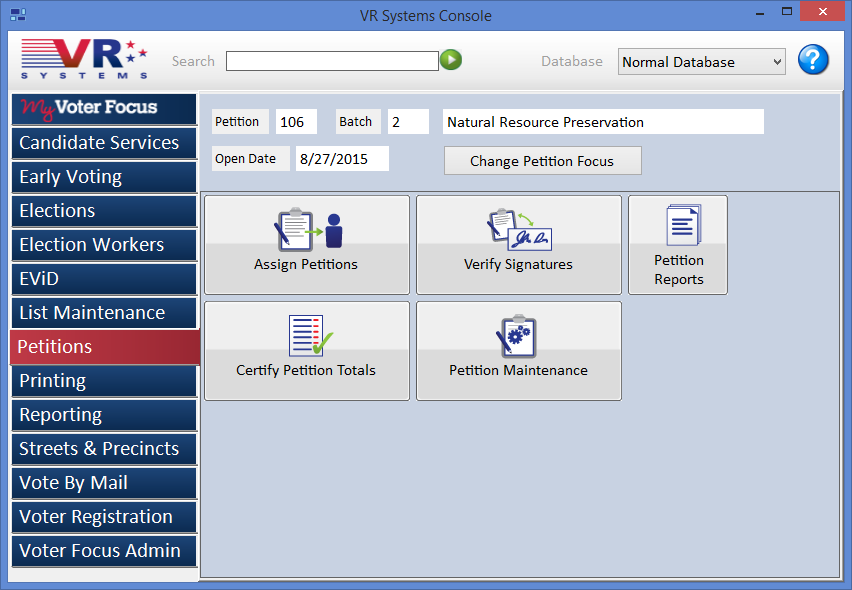Select the Vote By Mail section
This screenshot has width=852, height=590.
pos(104,483)
